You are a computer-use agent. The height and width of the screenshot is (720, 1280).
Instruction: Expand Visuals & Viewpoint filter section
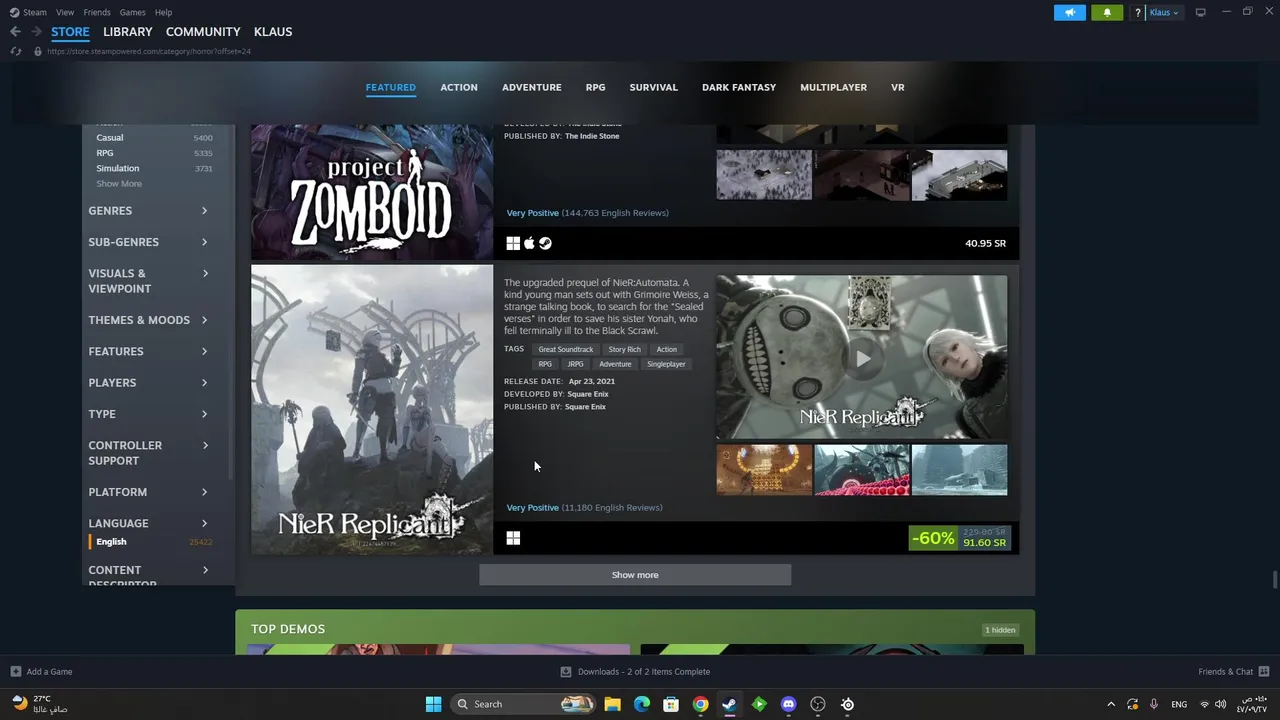[148, 281]
